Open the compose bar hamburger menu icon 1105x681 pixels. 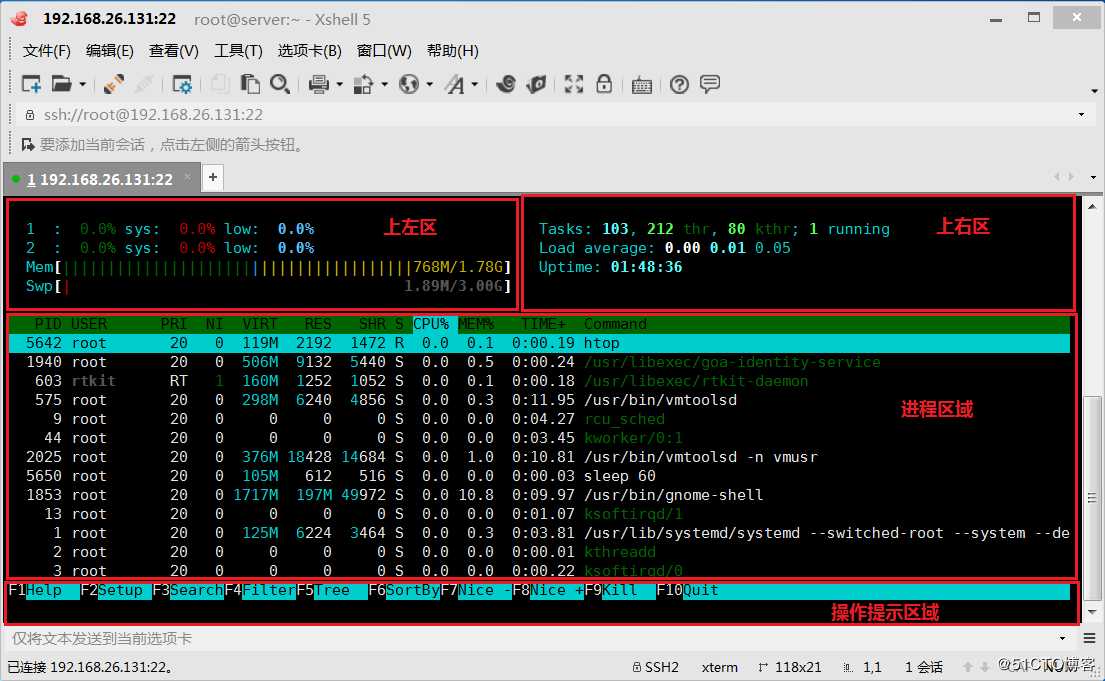1089,638
